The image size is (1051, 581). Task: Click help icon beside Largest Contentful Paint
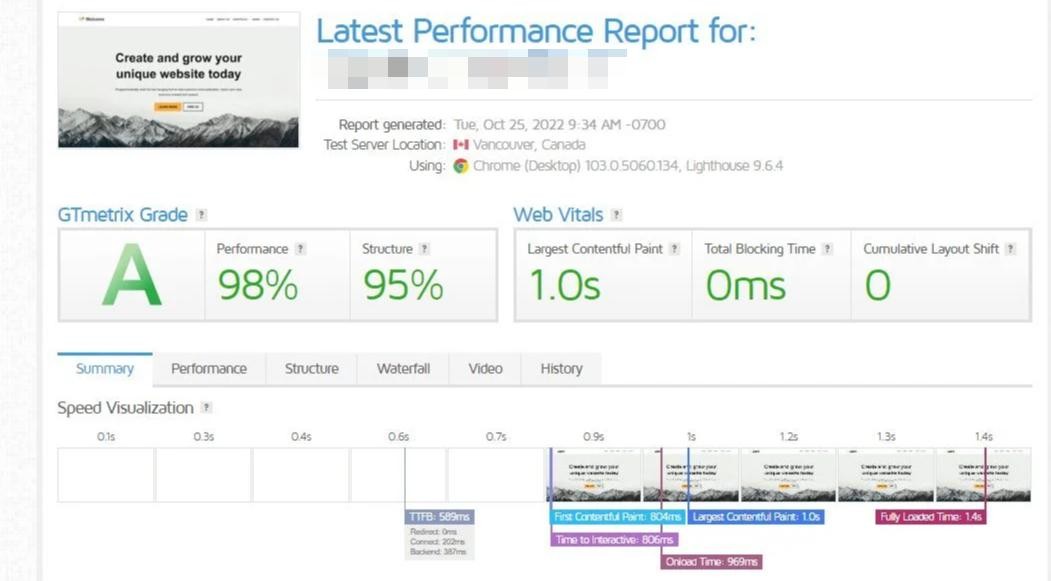675,249
